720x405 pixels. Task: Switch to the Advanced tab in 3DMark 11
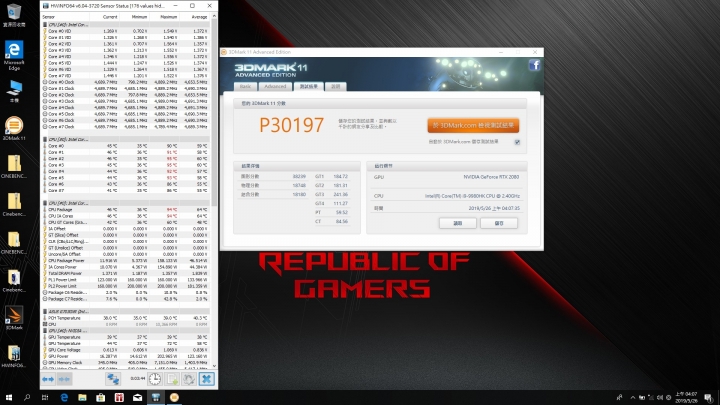click(x=275, y=86)
